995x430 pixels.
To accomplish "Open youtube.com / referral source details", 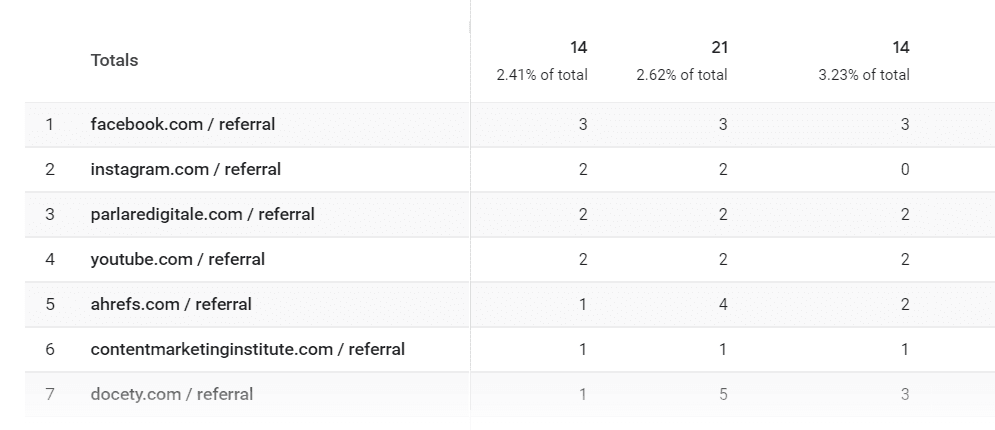I will pos(177,260).
